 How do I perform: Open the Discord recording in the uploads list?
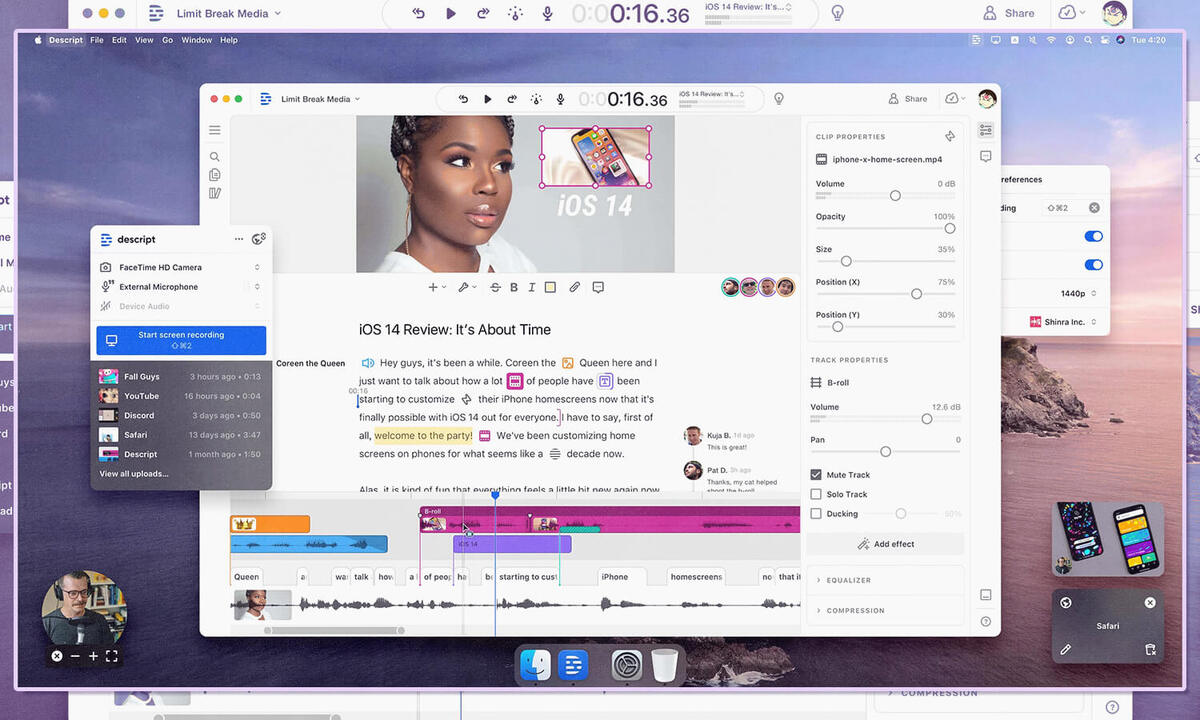coord(180,415)
